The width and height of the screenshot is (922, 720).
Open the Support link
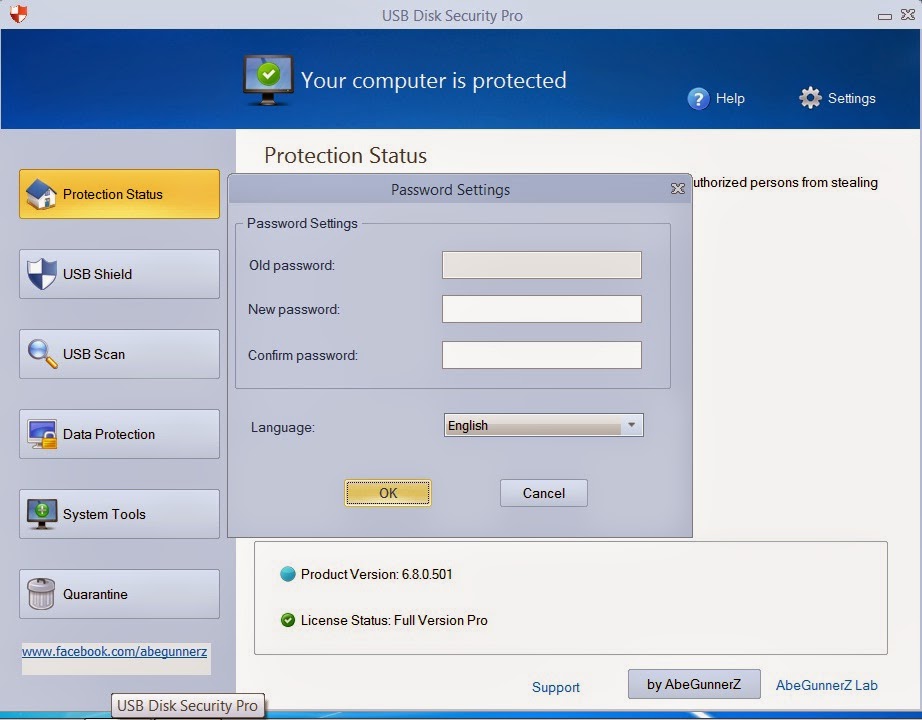pos(556,687)
